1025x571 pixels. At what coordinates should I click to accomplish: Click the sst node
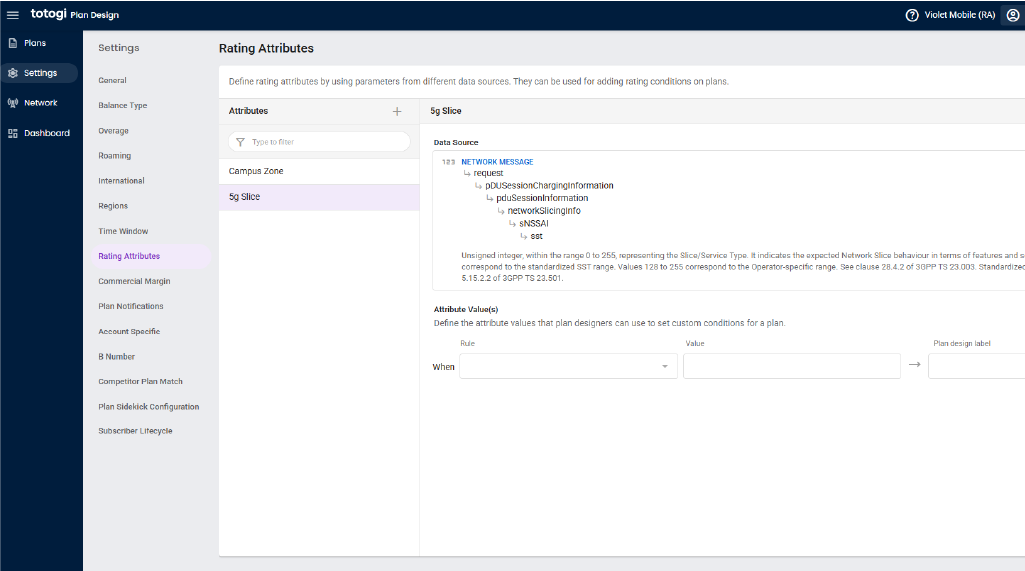pos(537,236)
